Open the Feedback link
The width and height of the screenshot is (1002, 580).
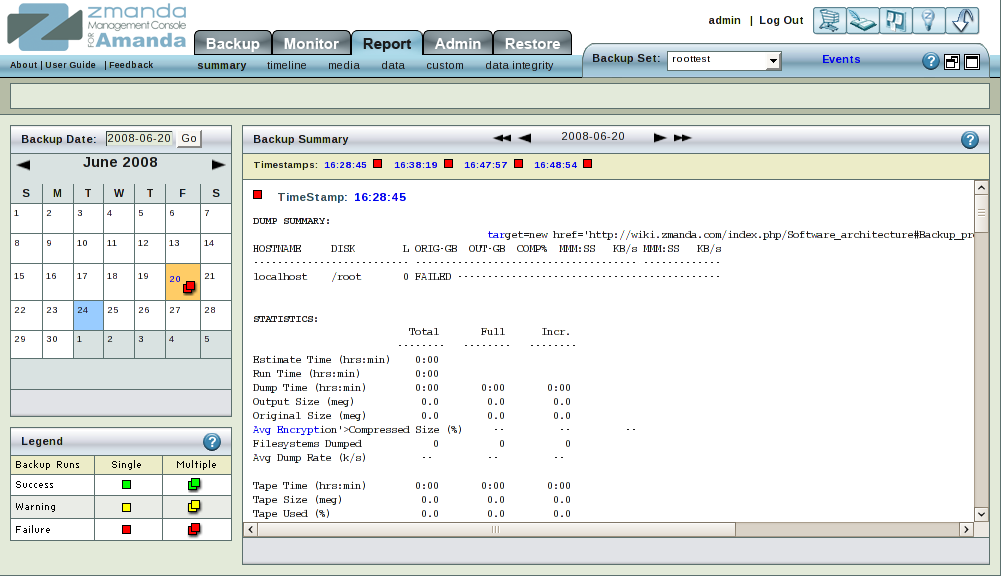coord(131,65)
